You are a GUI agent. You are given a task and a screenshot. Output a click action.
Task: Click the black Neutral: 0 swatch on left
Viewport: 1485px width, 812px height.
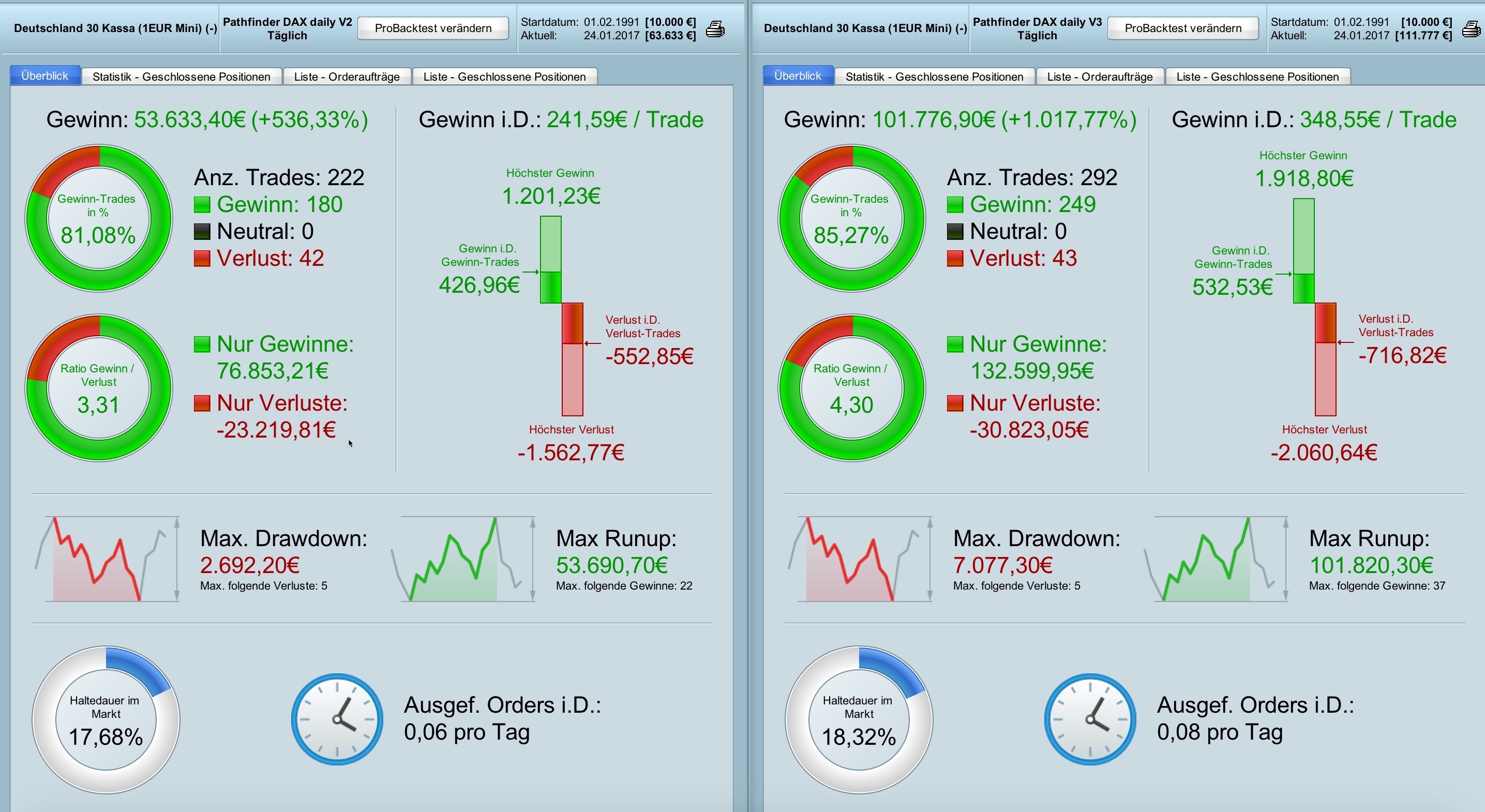(202, 232)
